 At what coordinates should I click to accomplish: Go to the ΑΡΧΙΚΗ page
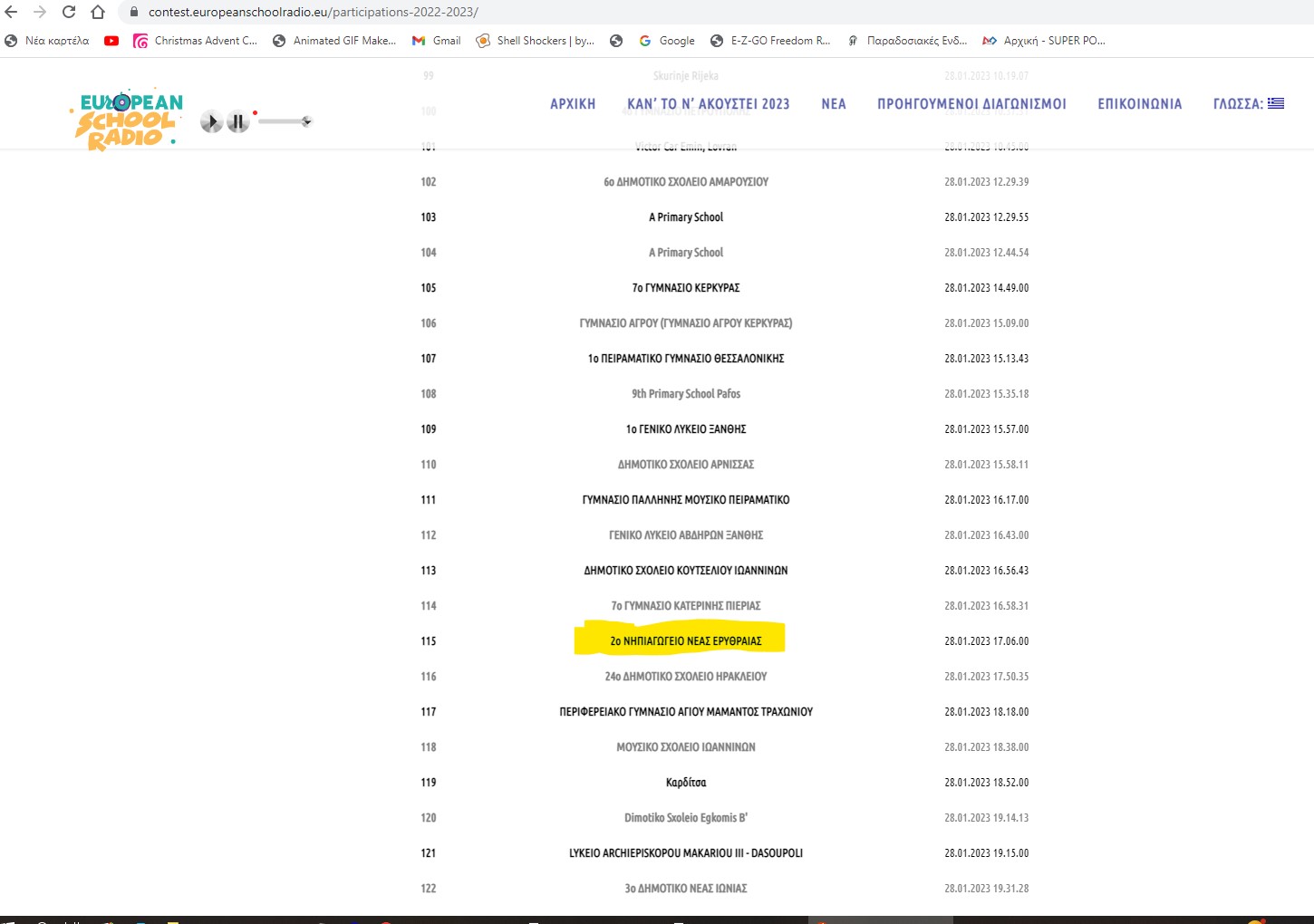pyautogui.click(x=573, y=104)
